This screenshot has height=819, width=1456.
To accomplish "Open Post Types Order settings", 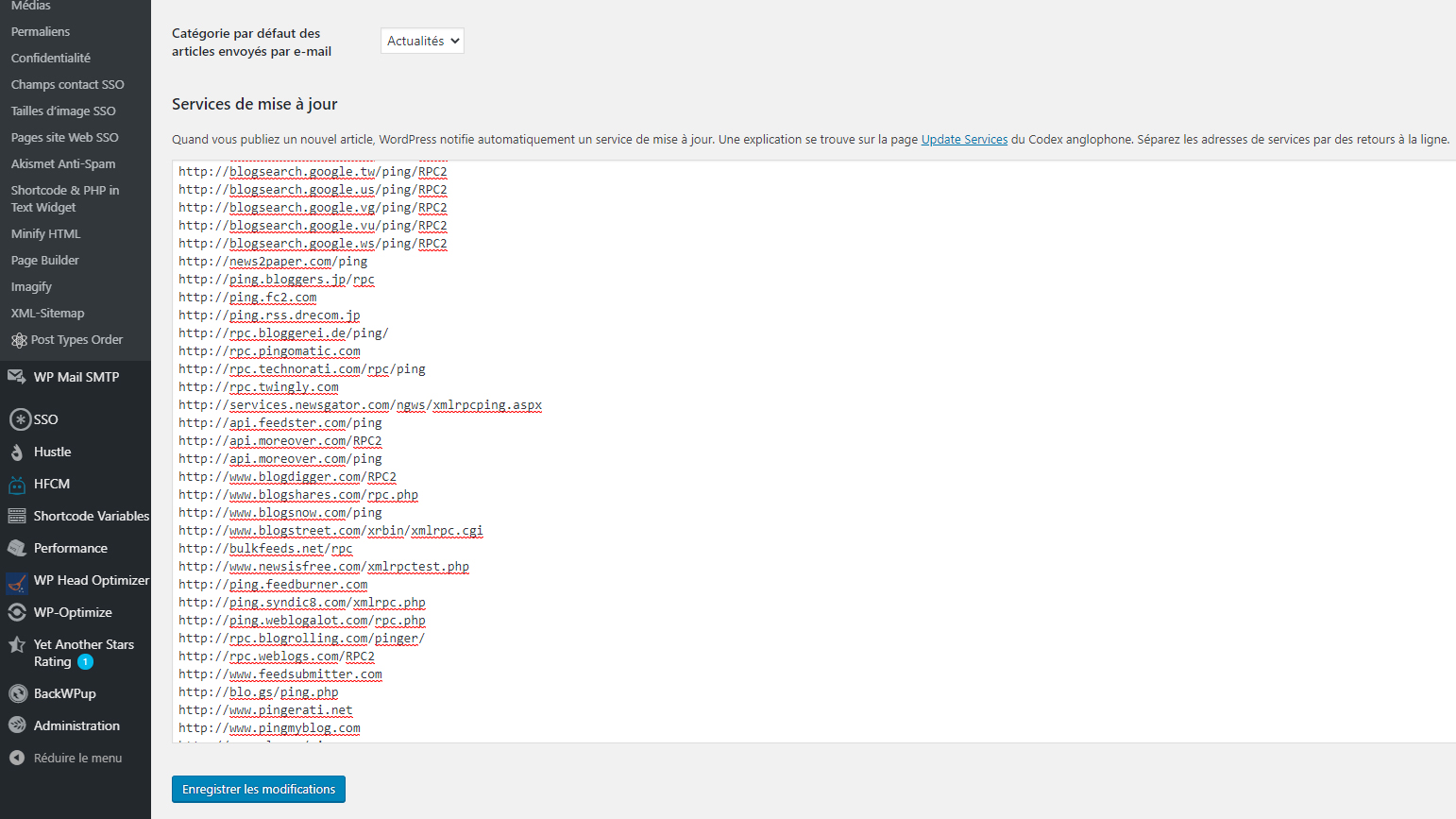I will (x=77, y=339).
